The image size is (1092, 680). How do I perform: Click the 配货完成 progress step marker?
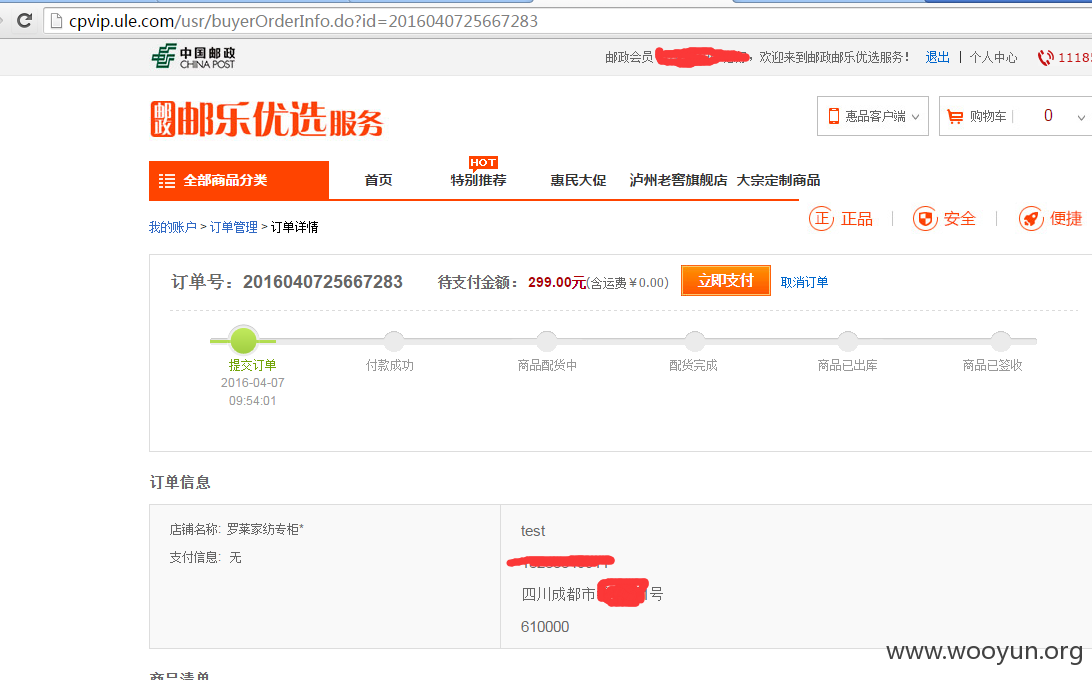[694, 341]
